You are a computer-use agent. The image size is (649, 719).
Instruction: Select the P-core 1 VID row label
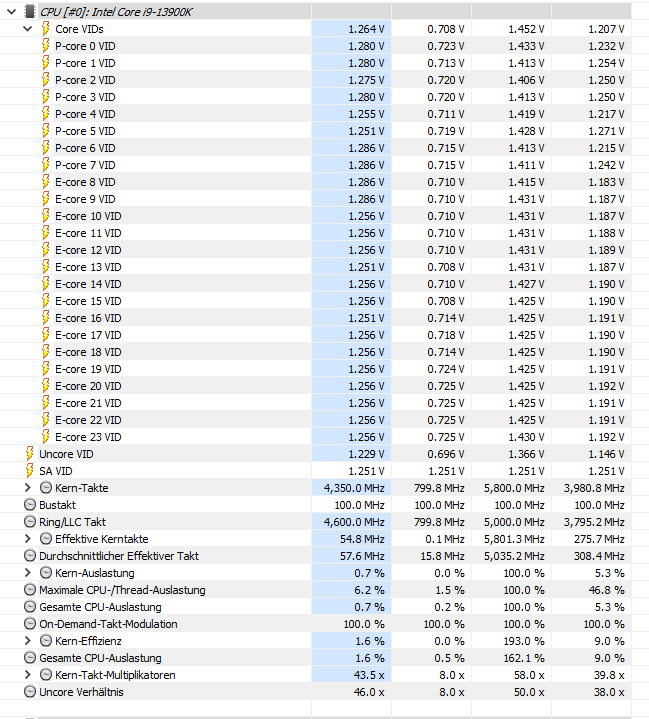point(85,63)
